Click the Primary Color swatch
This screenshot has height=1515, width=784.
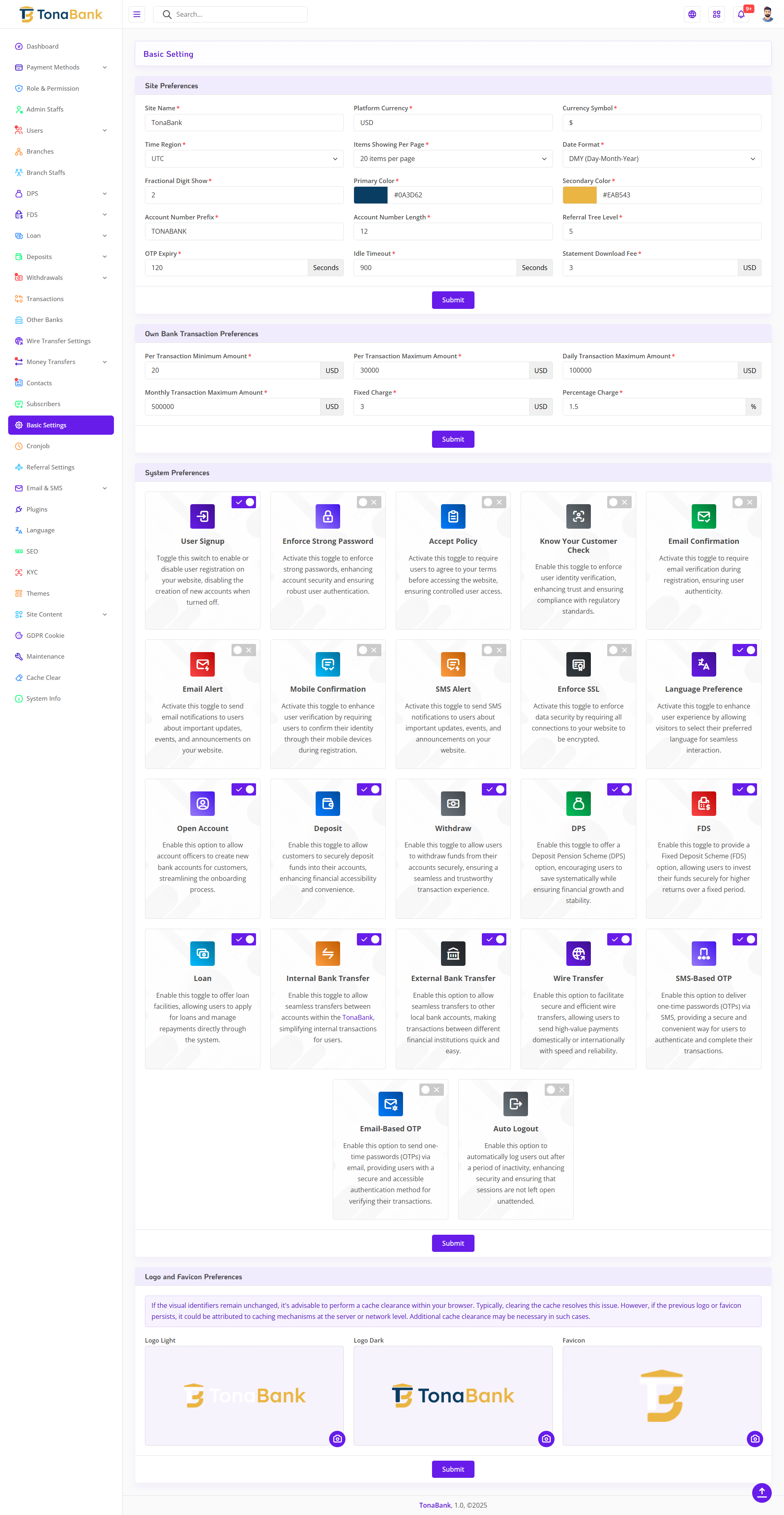tap(370, 195)
